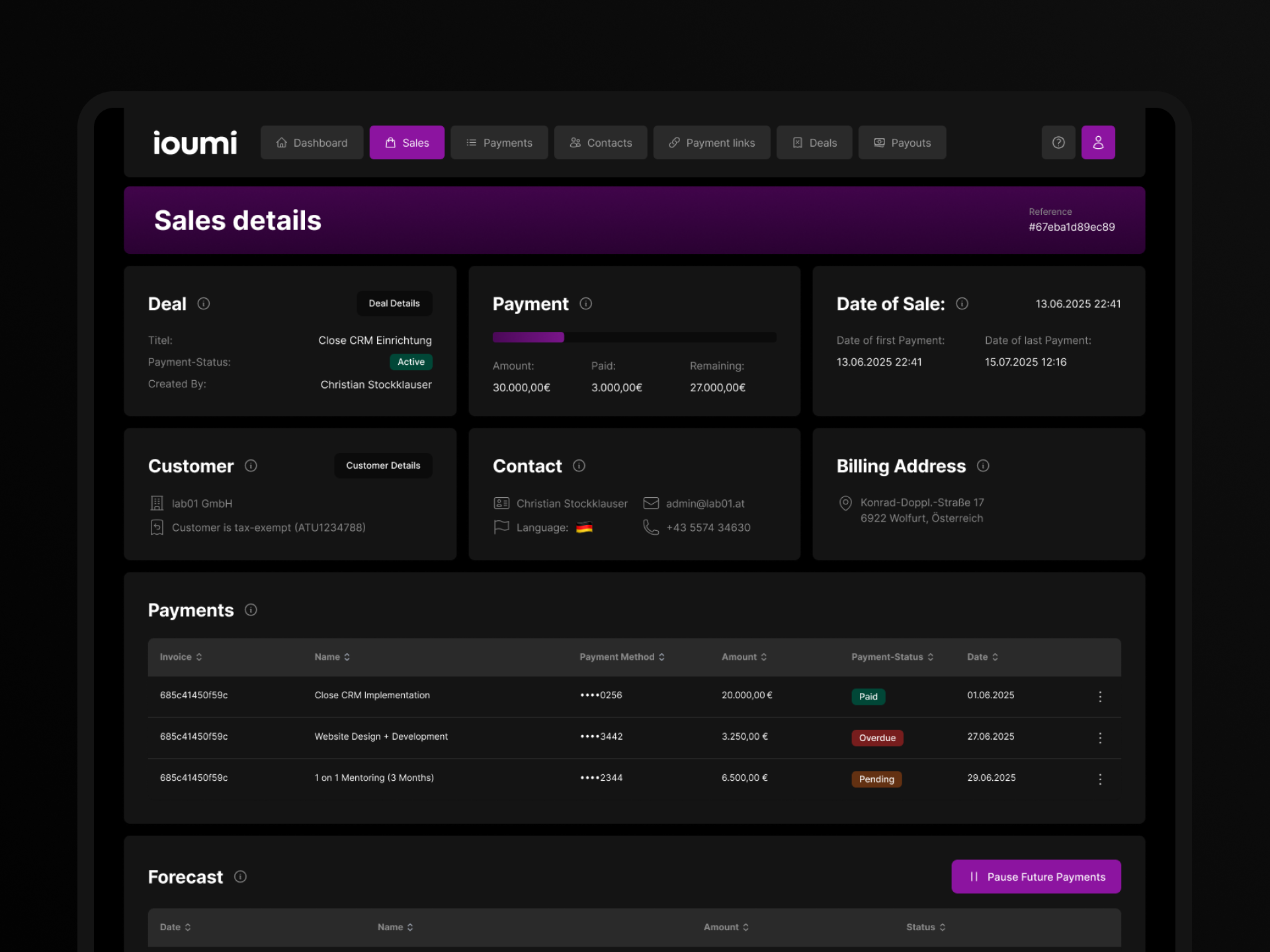Click info icon beside Forecast heading
Screen dimensions: 1270x952
pyautogui.click(x=240, y=877)
